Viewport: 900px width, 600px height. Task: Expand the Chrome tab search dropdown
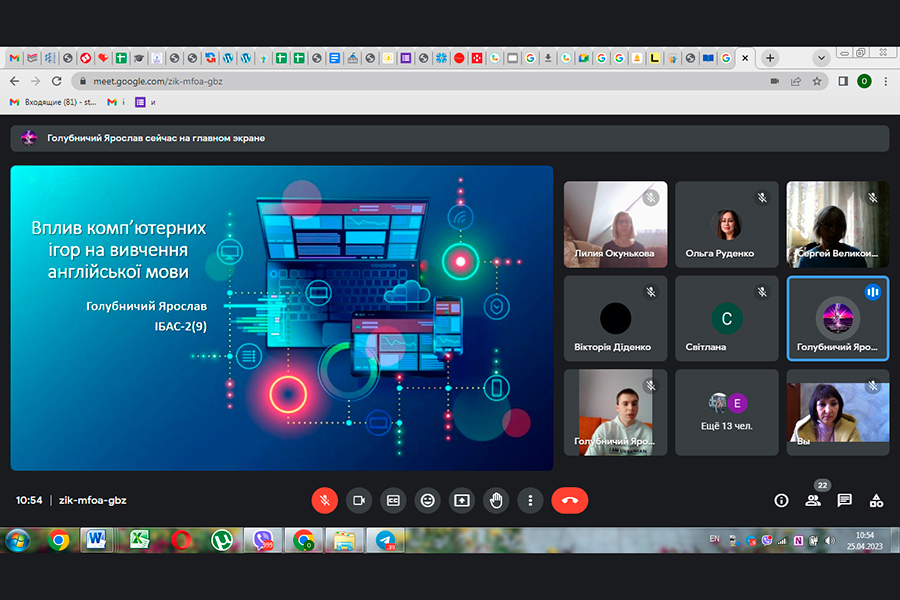point(821,58)
